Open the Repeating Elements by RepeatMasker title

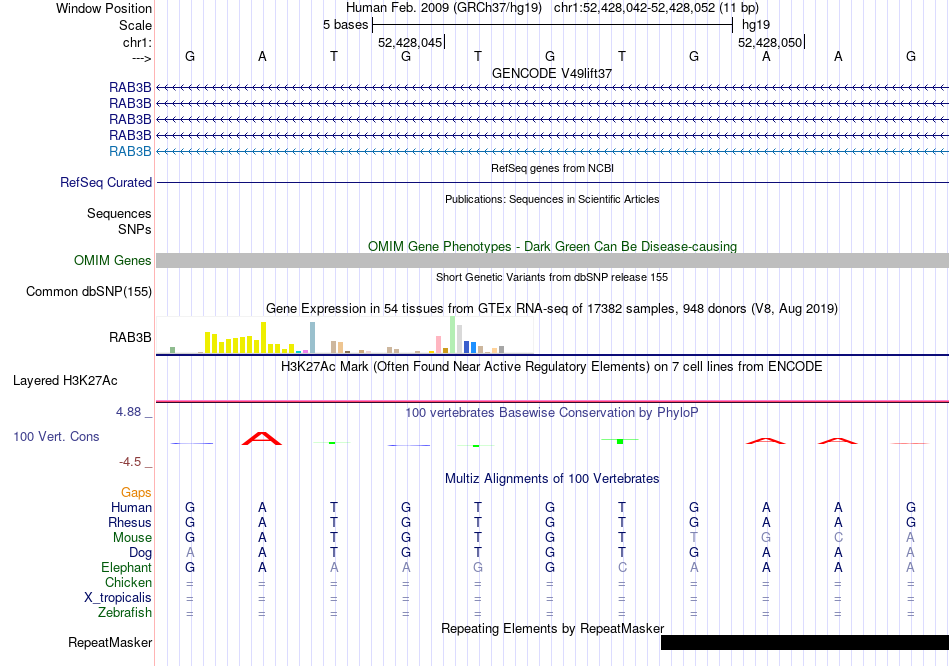click(552, 628)
